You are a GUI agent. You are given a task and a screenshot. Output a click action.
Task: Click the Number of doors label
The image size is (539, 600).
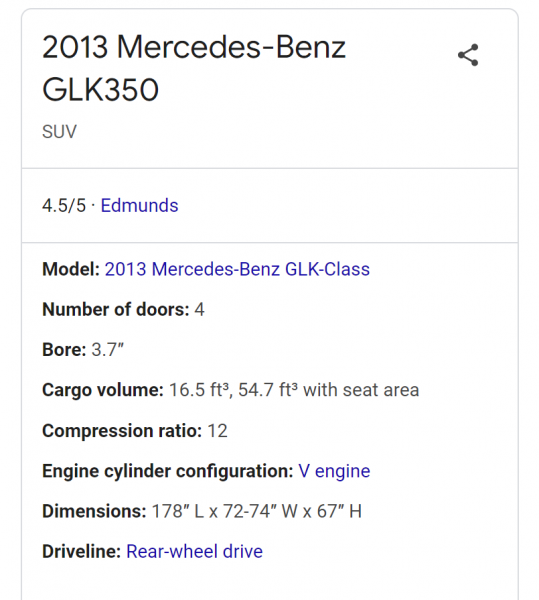coord(116,309)
